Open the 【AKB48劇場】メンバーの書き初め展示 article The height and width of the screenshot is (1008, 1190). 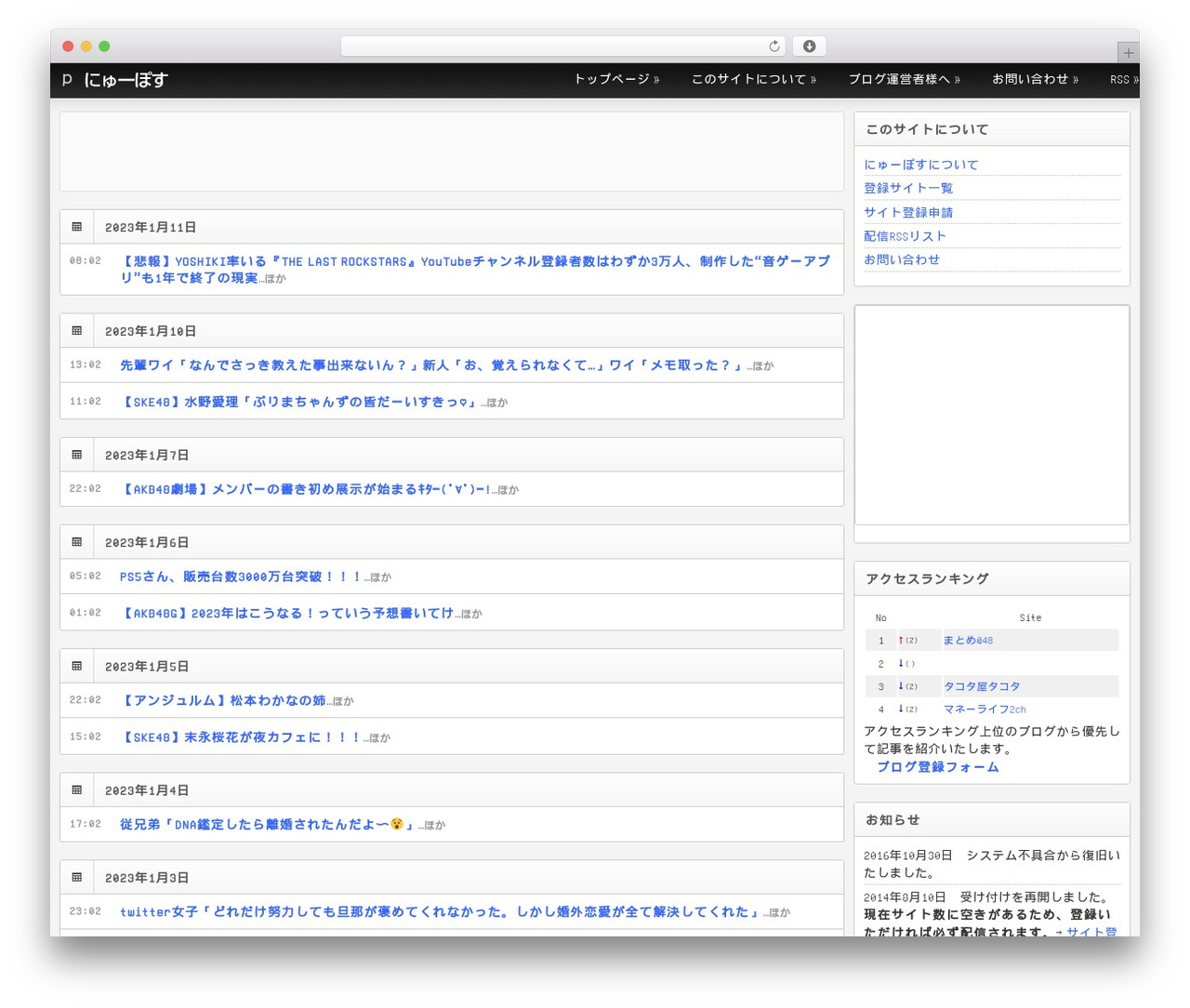(305, 489)
